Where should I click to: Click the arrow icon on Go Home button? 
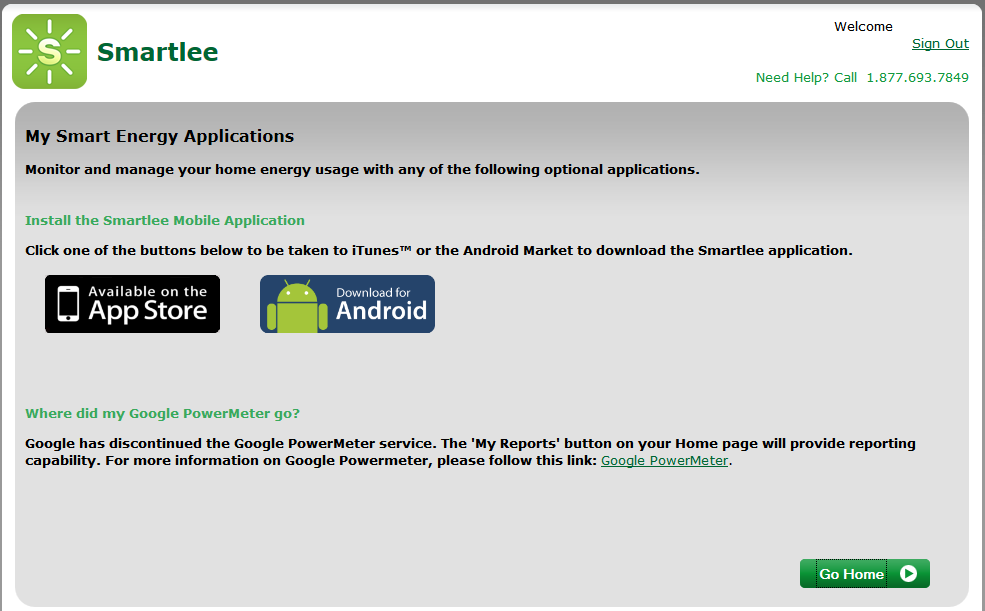click(908, 574)
